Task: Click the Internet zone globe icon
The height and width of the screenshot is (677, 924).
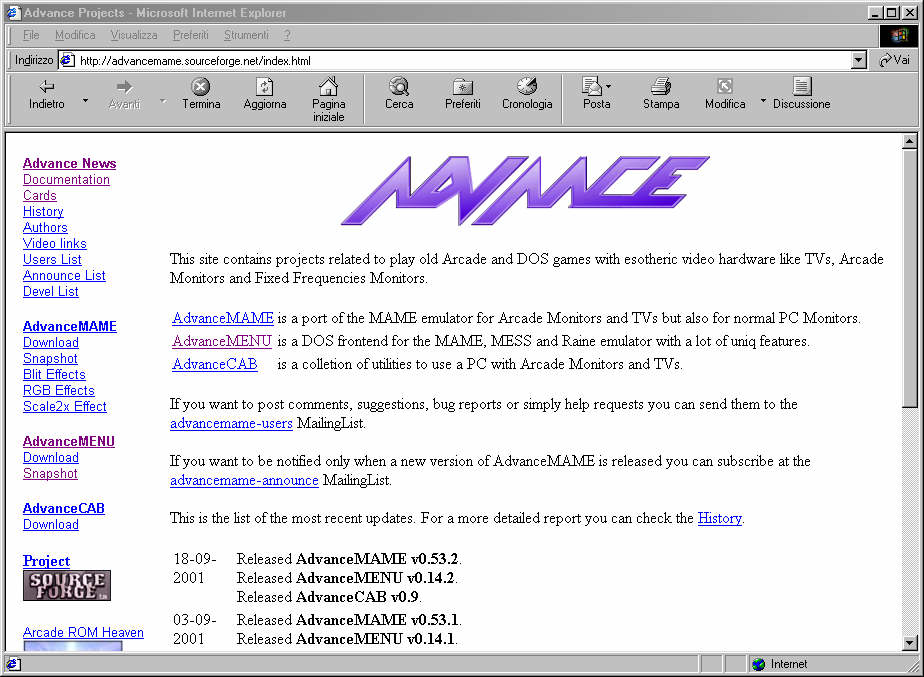Action: tap(759, 664)
